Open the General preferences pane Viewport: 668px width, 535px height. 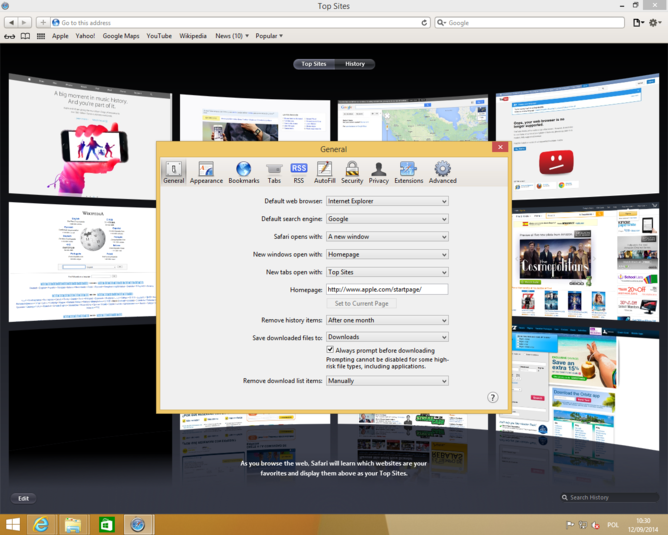174,173
